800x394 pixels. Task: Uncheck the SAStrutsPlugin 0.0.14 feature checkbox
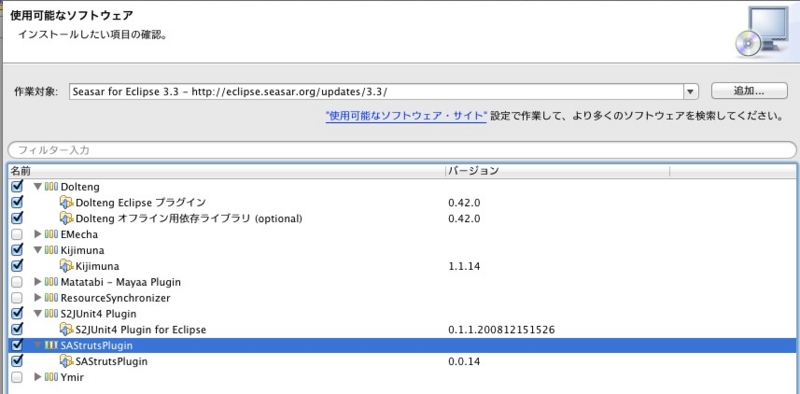(17, 361)
